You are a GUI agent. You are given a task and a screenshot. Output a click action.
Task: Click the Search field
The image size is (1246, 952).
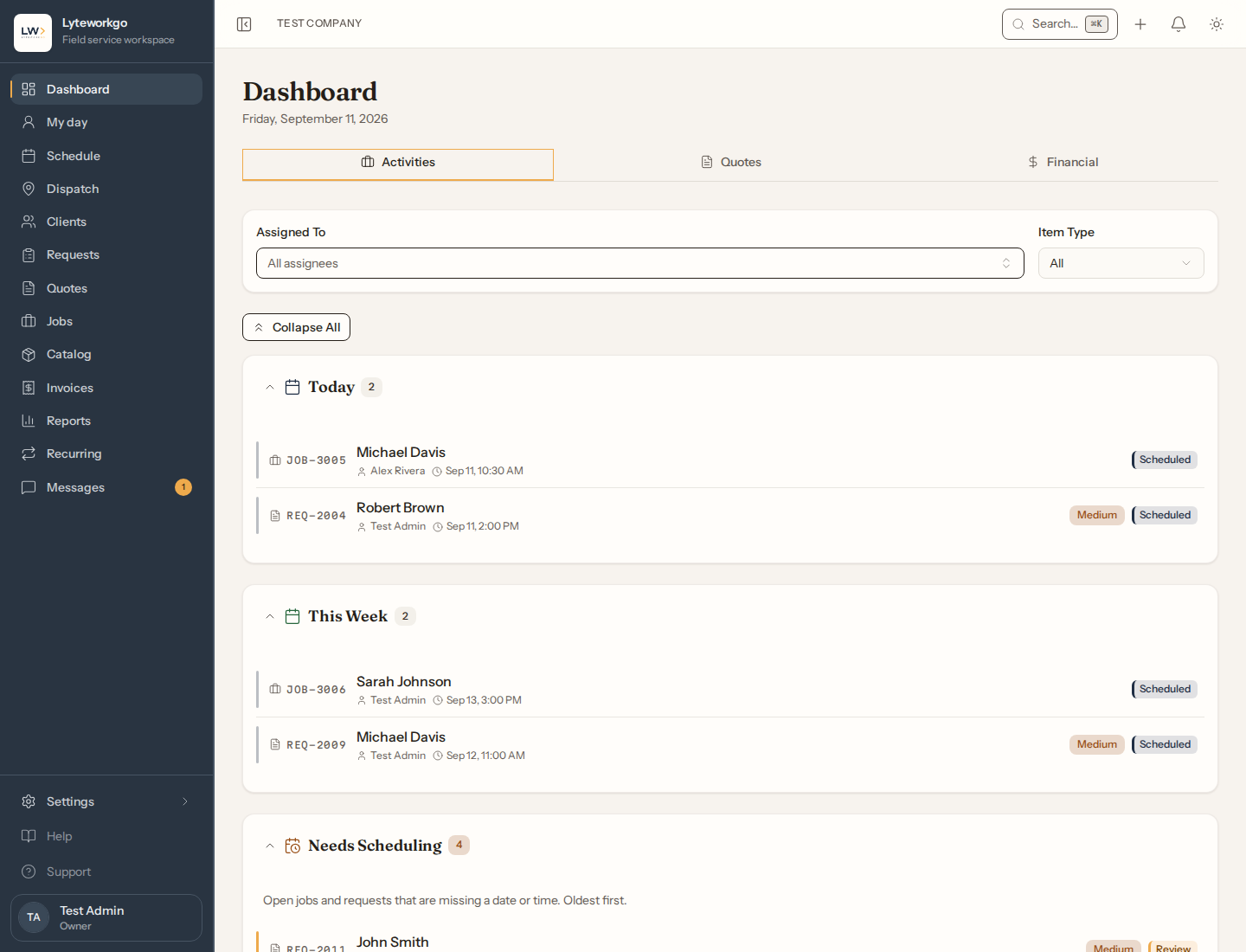point(1060,24)
